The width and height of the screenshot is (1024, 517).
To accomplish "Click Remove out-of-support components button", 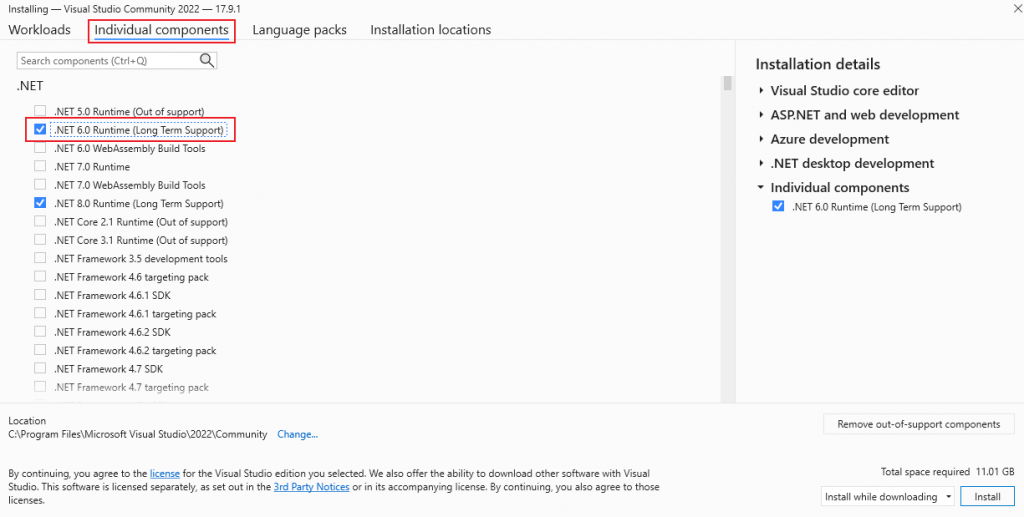I will pos(918,424).
